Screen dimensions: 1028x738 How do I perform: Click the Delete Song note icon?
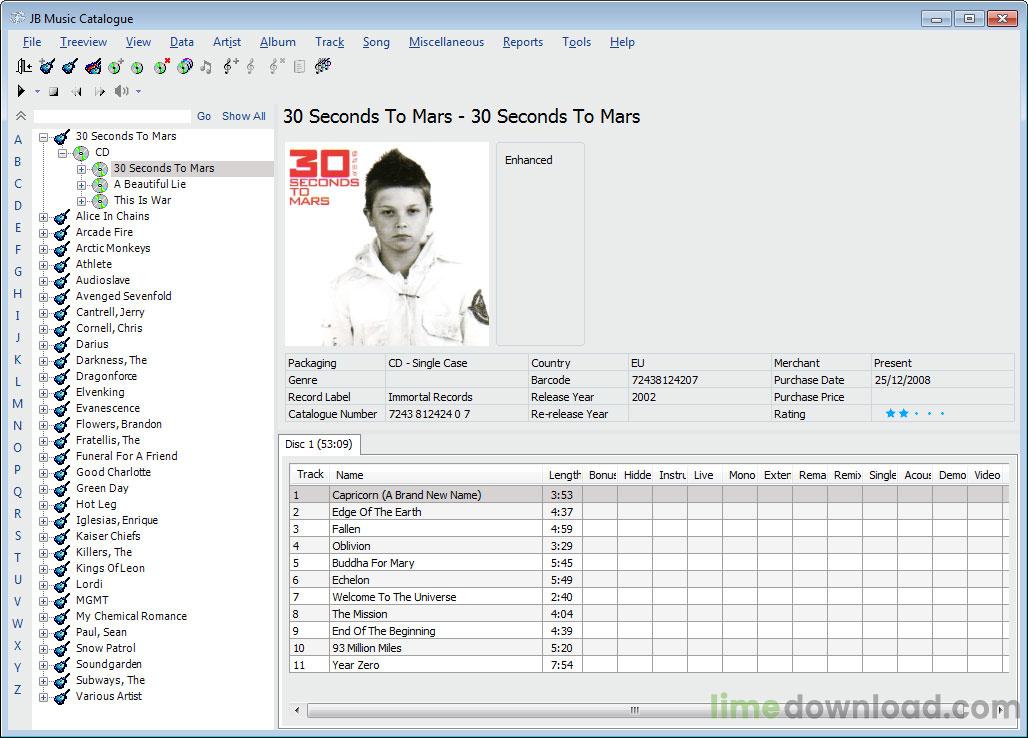pyautogui.click(x=275, y=66)
